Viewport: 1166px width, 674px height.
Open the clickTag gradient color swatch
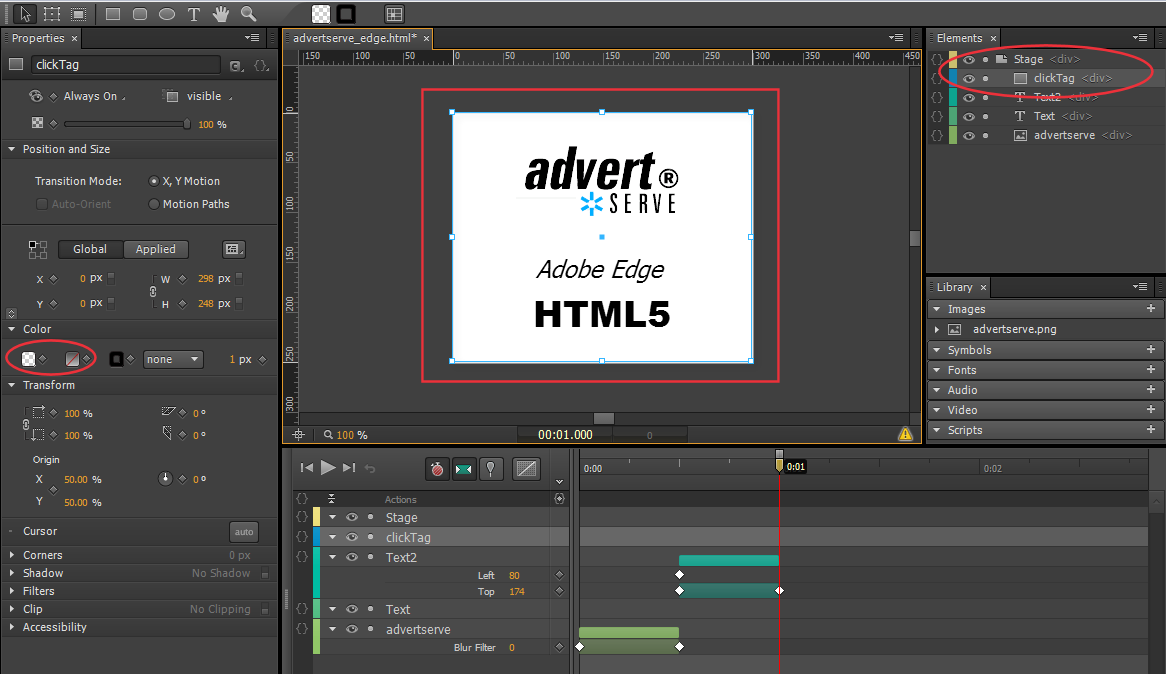pyautogui.click(x=72, y=359)
